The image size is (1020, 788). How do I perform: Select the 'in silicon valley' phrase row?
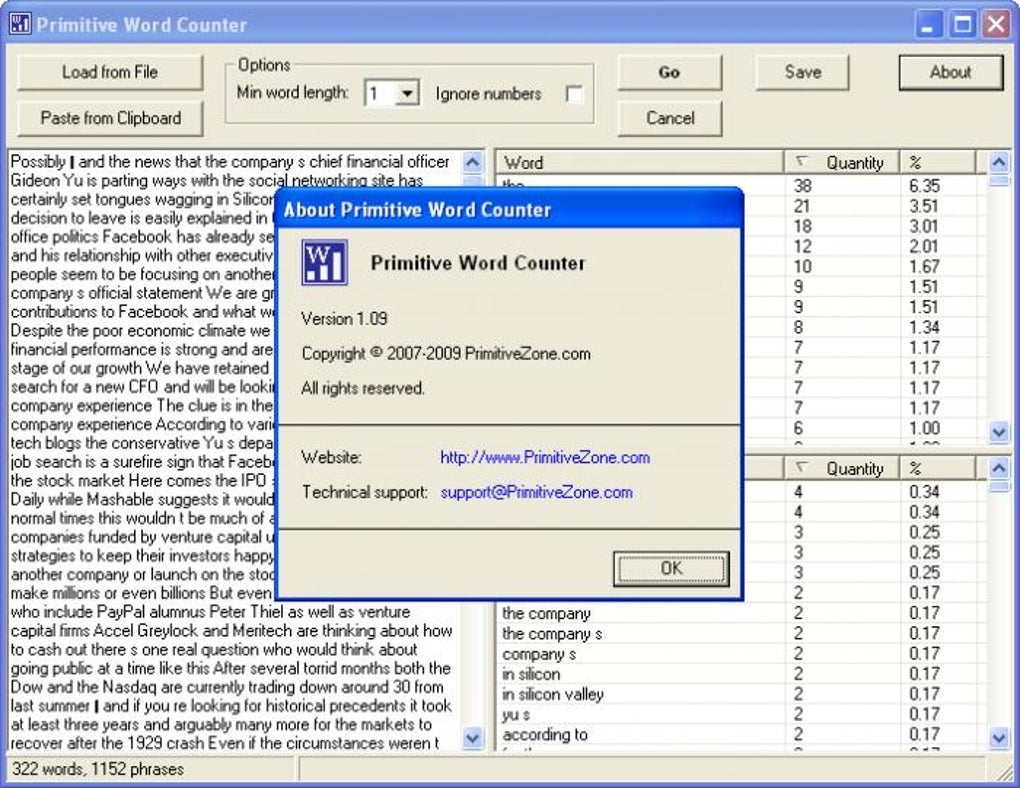(742, 694)
